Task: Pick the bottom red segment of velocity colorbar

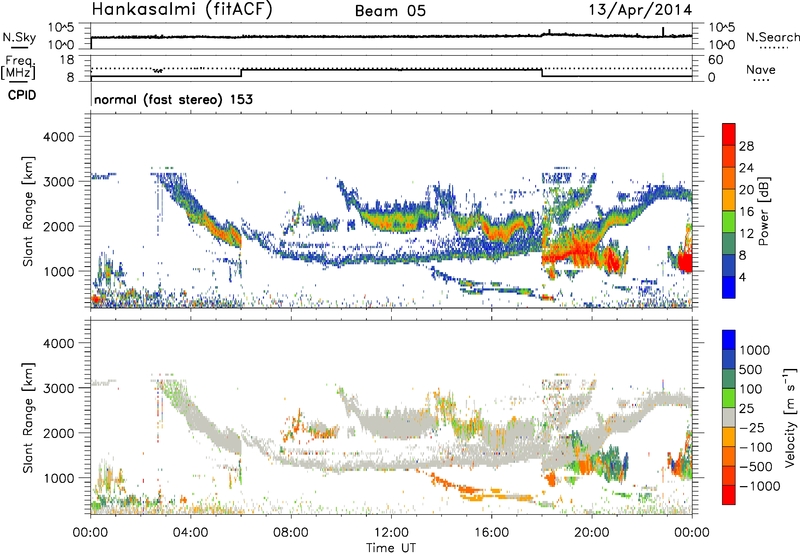Action: coord(729,495)
